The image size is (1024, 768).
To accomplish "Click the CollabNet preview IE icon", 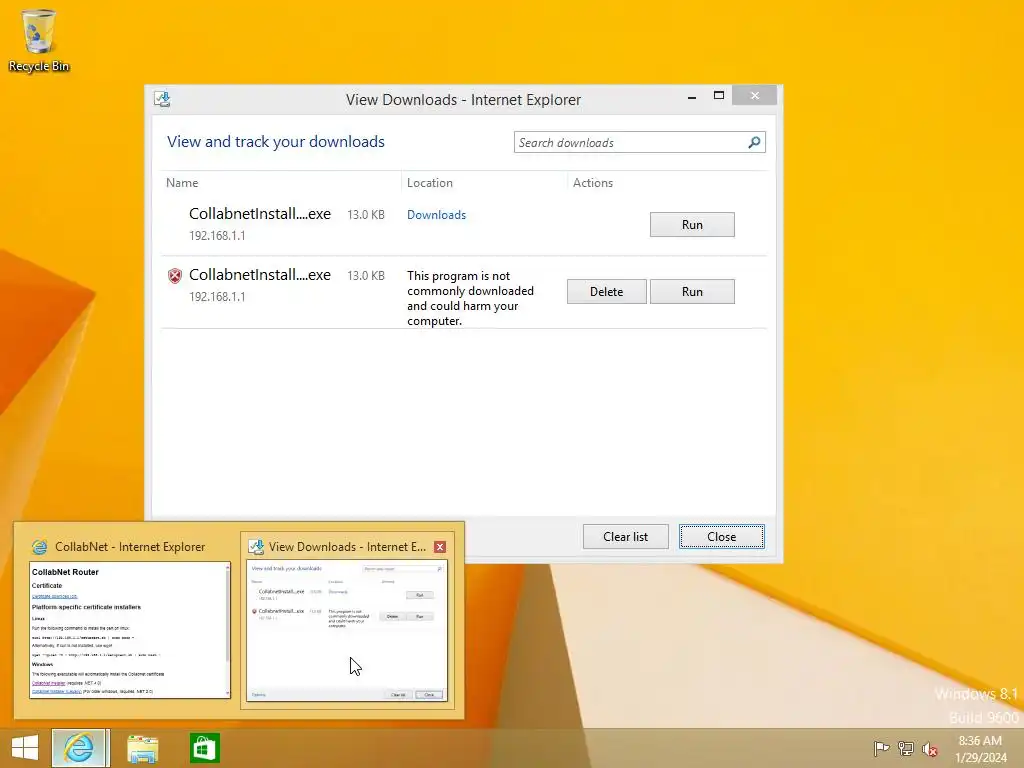I will [x=40, y=547].
